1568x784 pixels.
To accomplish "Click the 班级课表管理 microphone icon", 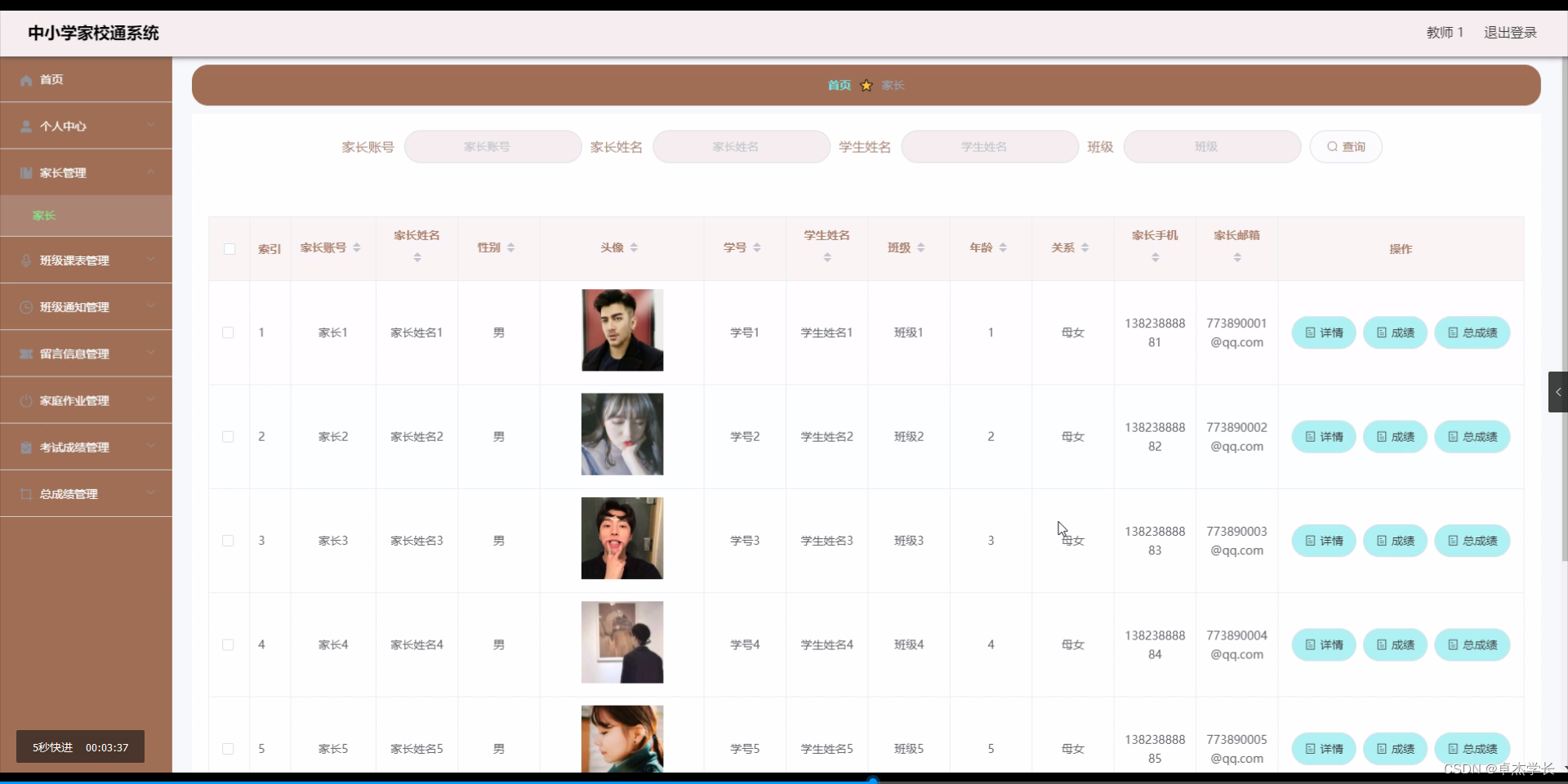I will click(25, 261).
